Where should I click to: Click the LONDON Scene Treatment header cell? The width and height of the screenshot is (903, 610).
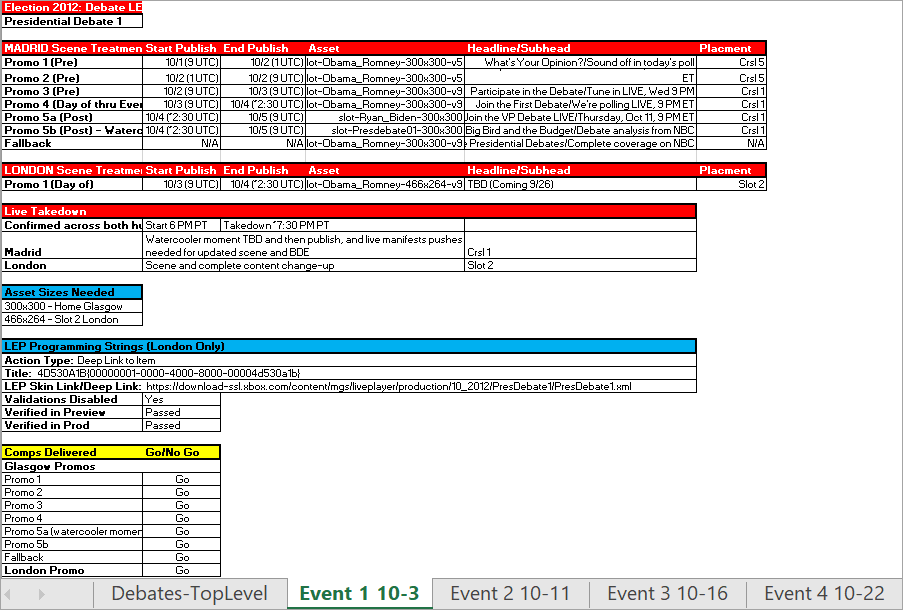tap(72, 171)
